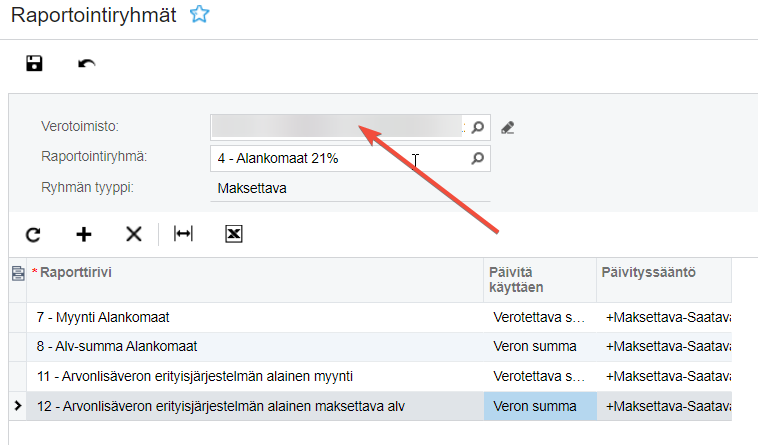Open the grid row selector header icon
This screenshot has width=758, height=445.
(x=17, y=273)
